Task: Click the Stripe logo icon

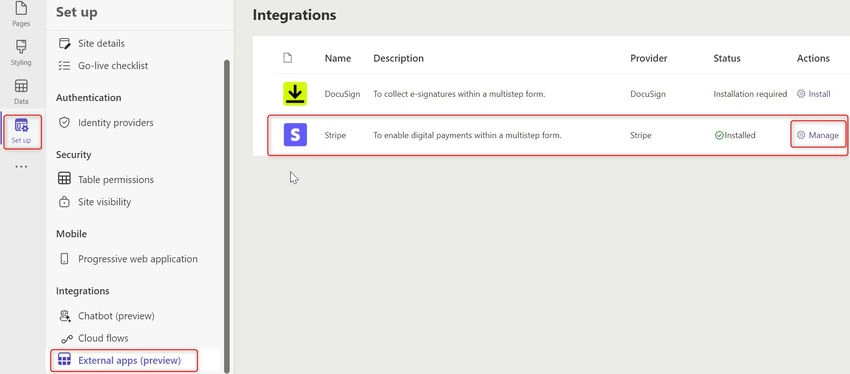Action: point(295,135)
